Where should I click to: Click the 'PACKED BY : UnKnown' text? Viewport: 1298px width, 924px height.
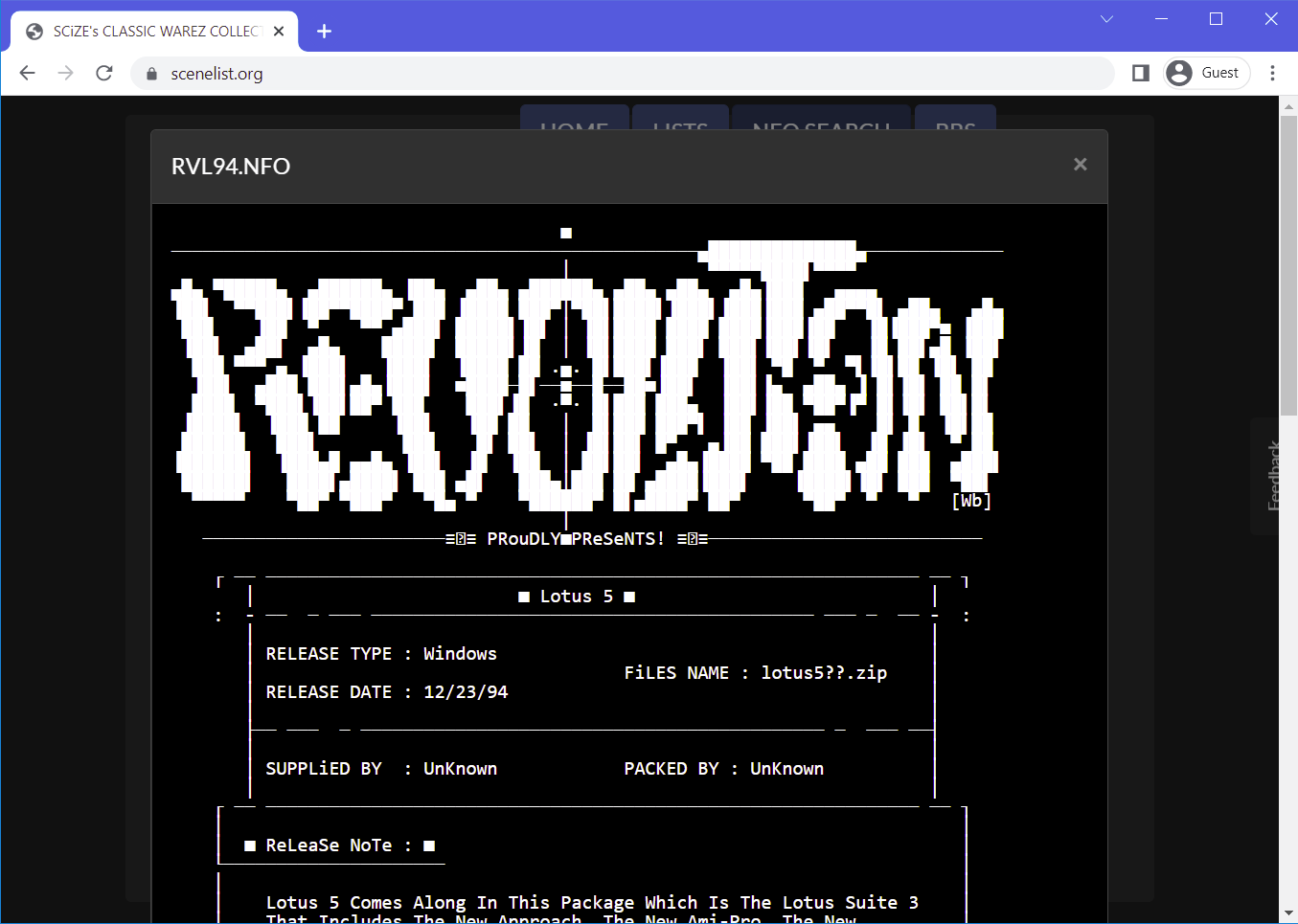[x=724, y=769]
